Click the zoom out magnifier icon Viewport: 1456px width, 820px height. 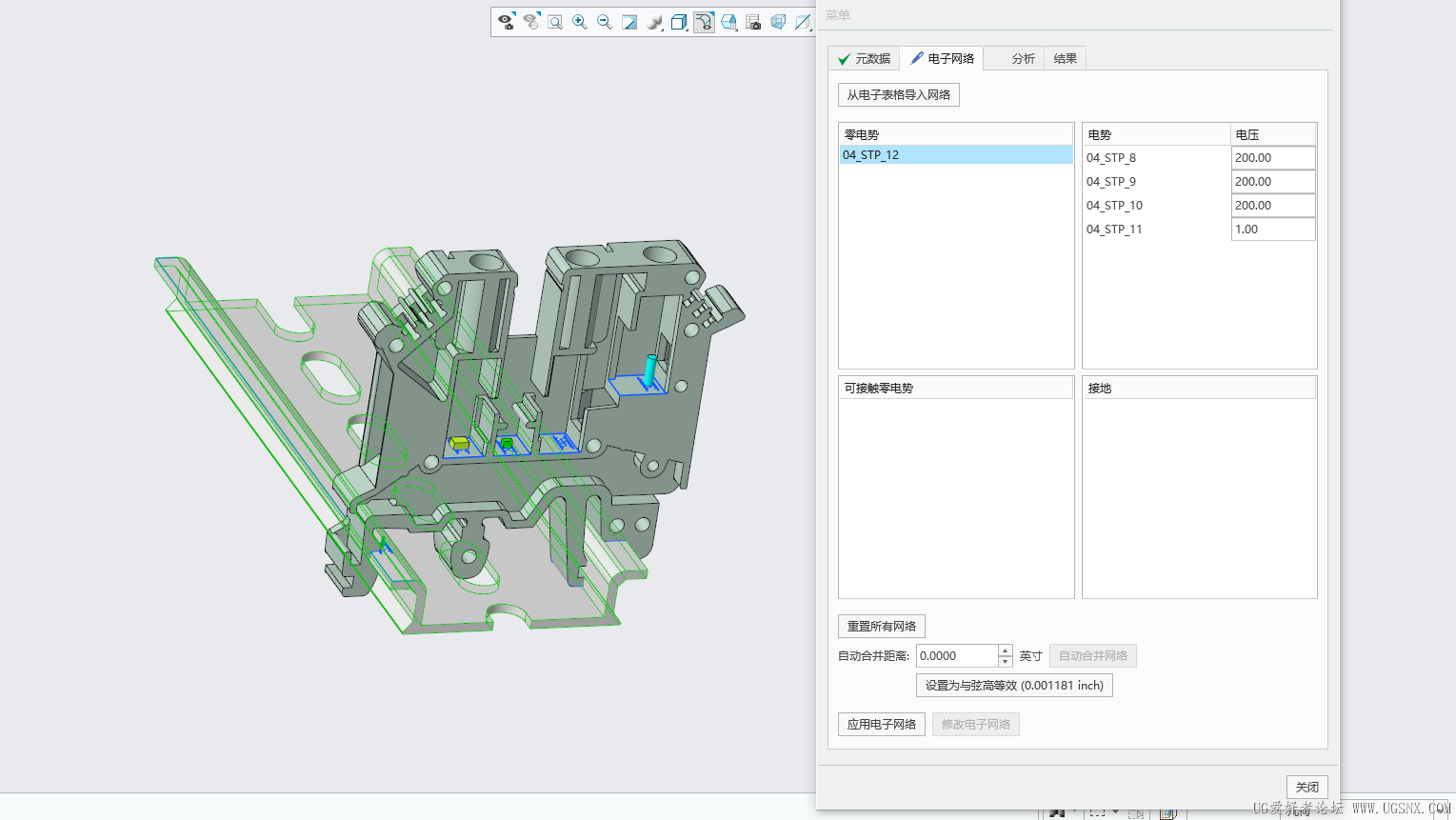pyautogui.click(x=605, y=22)
